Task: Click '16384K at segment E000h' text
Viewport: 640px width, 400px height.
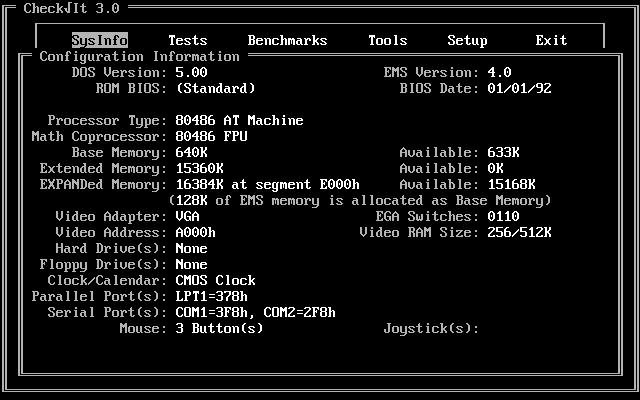Action: (x=267, y=184)
